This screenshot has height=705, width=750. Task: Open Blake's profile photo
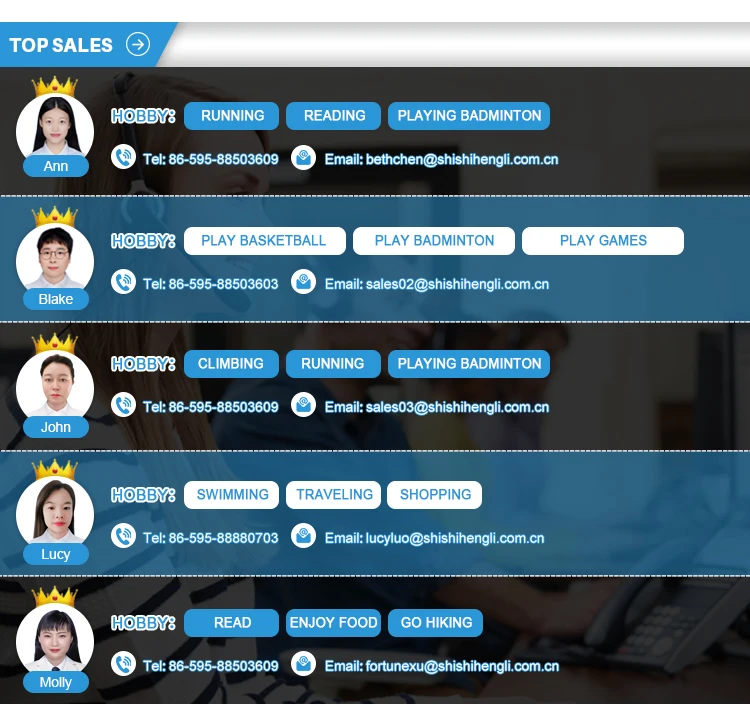pyautogui.click(x=55, y=257)
